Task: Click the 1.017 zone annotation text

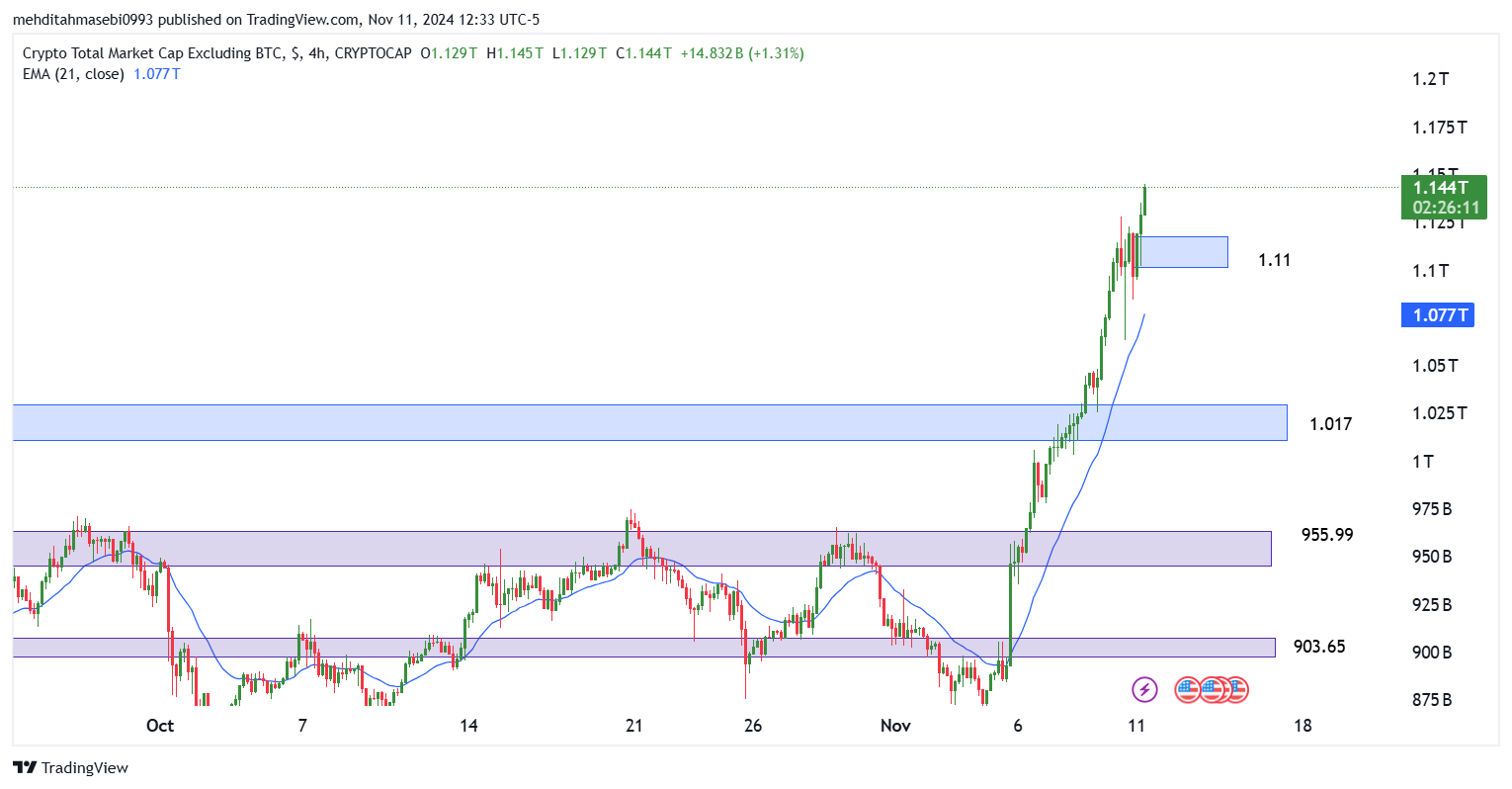Action: pos(1330,424)
